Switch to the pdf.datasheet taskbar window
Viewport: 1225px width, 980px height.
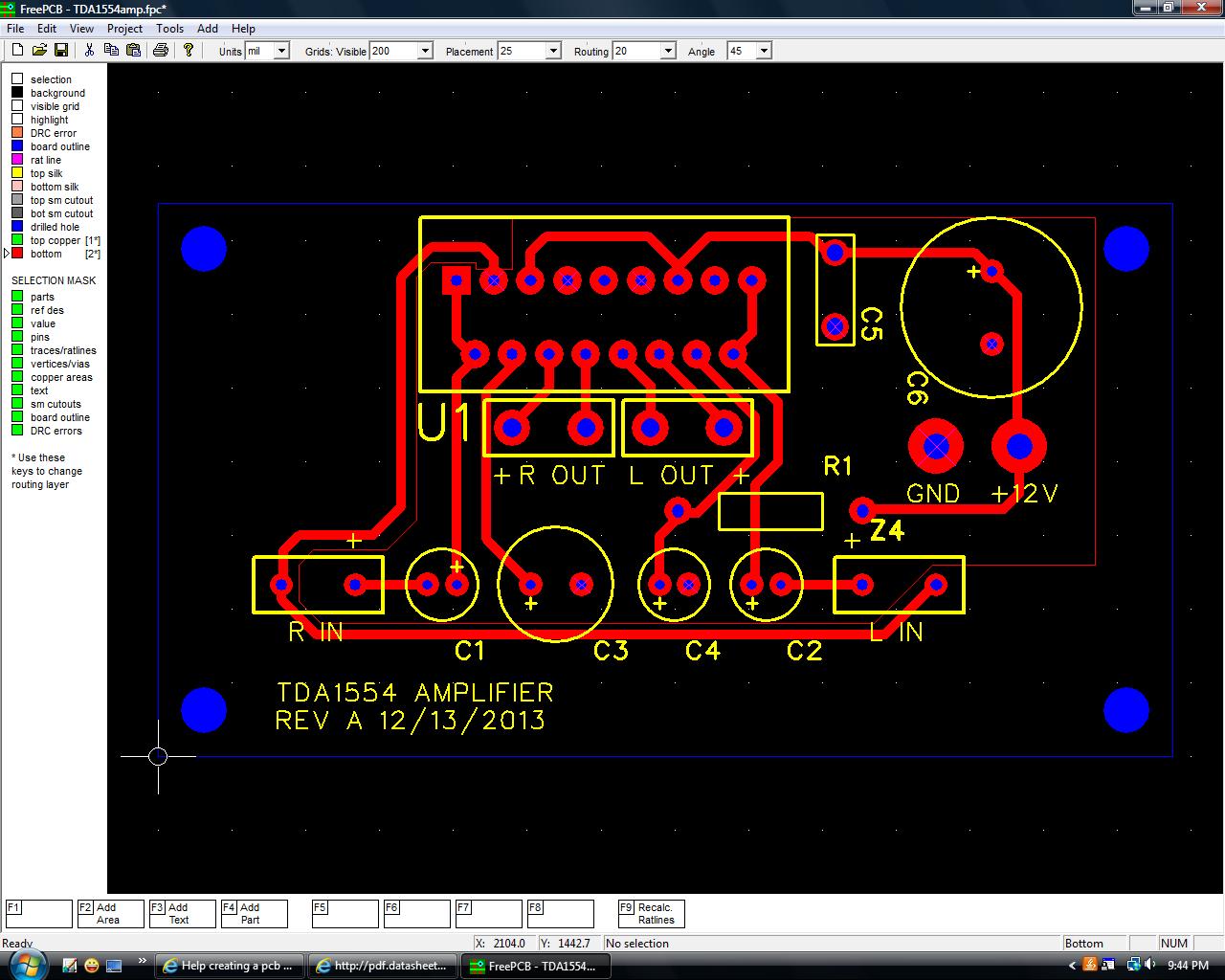(x=383, y=966)
